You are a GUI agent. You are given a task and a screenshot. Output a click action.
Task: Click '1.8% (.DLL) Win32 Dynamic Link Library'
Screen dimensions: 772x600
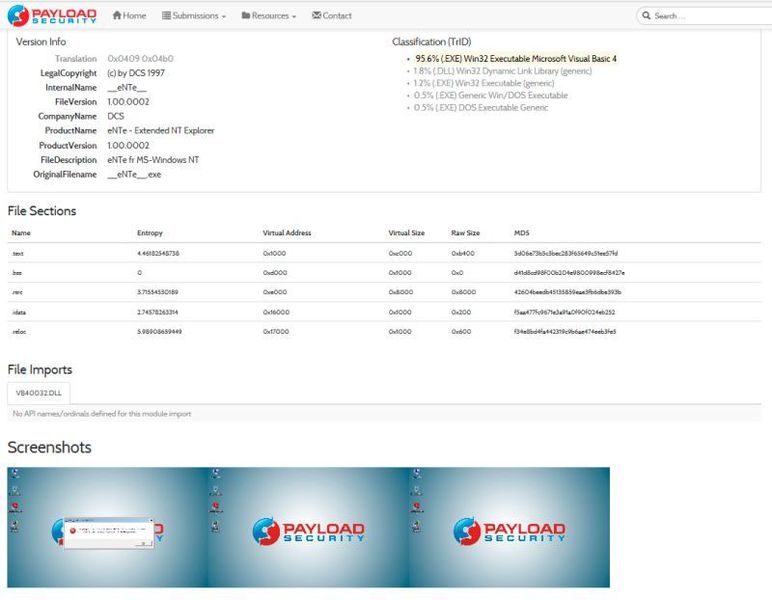point(503,71)
